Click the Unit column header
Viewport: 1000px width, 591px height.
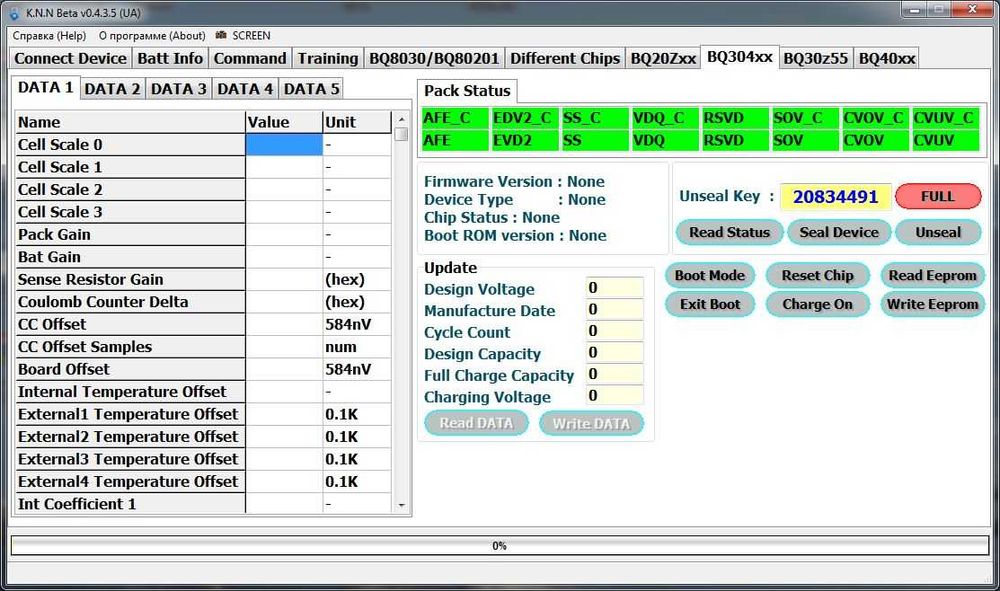[357, 122]
